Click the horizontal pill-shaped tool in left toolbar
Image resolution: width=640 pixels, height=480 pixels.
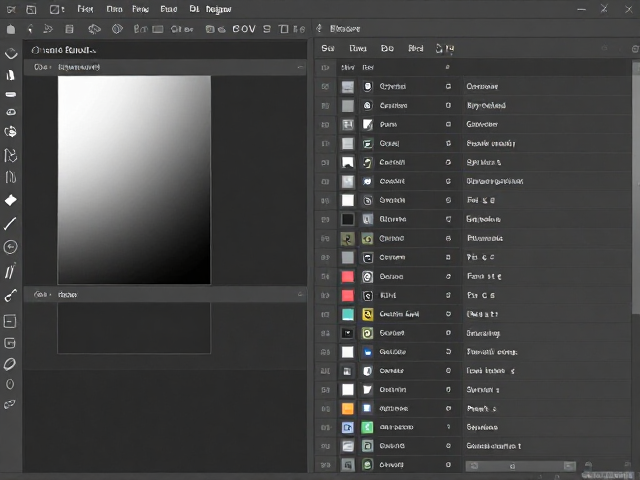11,94
